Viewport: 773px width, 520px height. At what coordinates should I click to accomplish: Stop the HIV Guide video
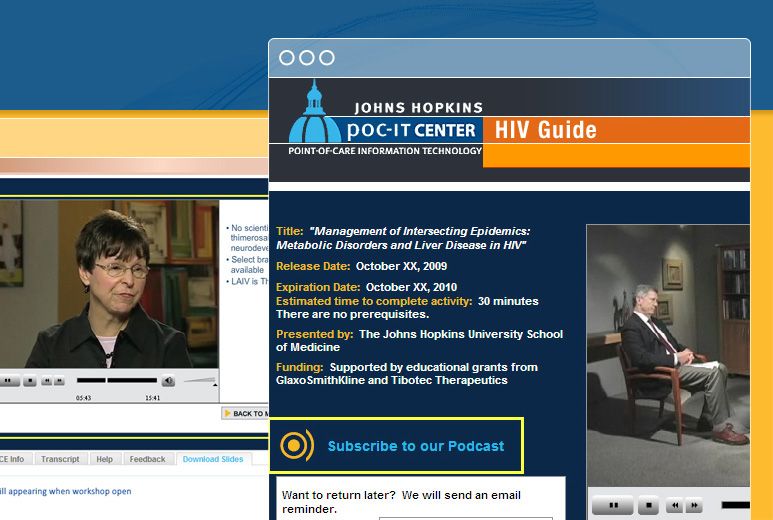[648, 505]
